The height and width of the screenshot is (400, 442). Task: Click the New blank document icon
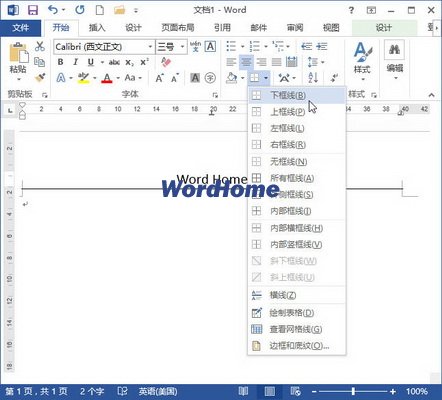tap(100, 10)
